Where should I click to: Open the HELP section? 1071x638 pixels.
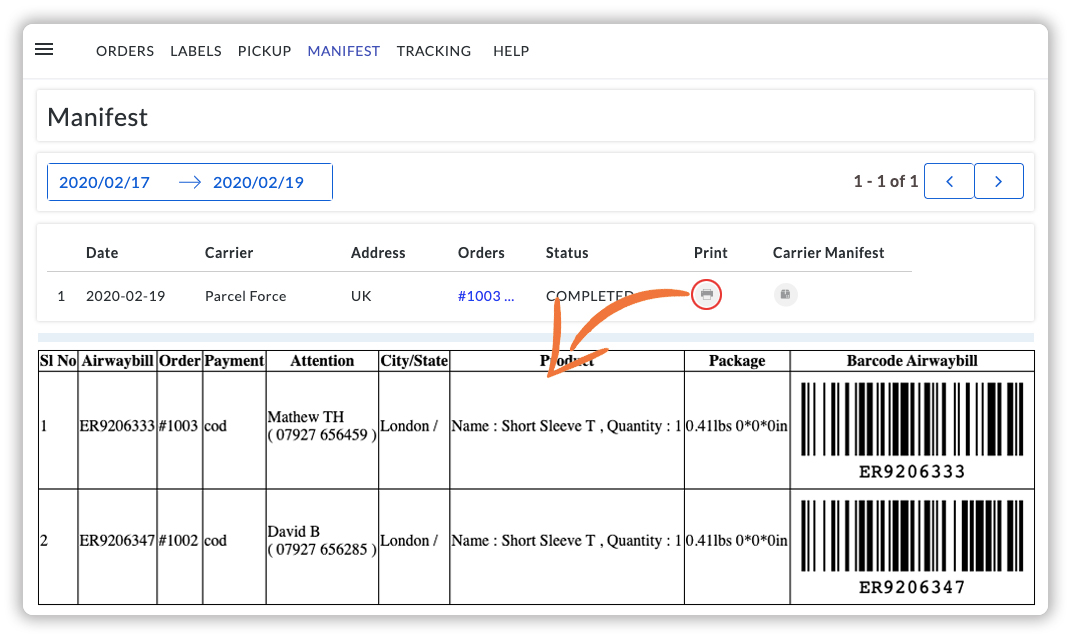(x=511, y=51)
